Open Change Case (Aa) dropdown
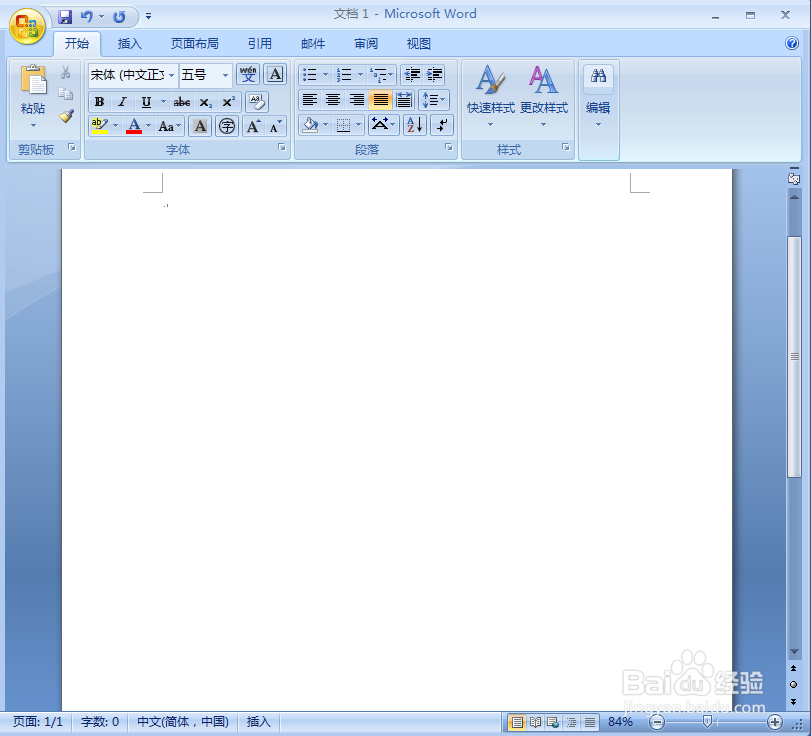Image resolution: width=811 pixels, height=736 pixels. (170, 126)
